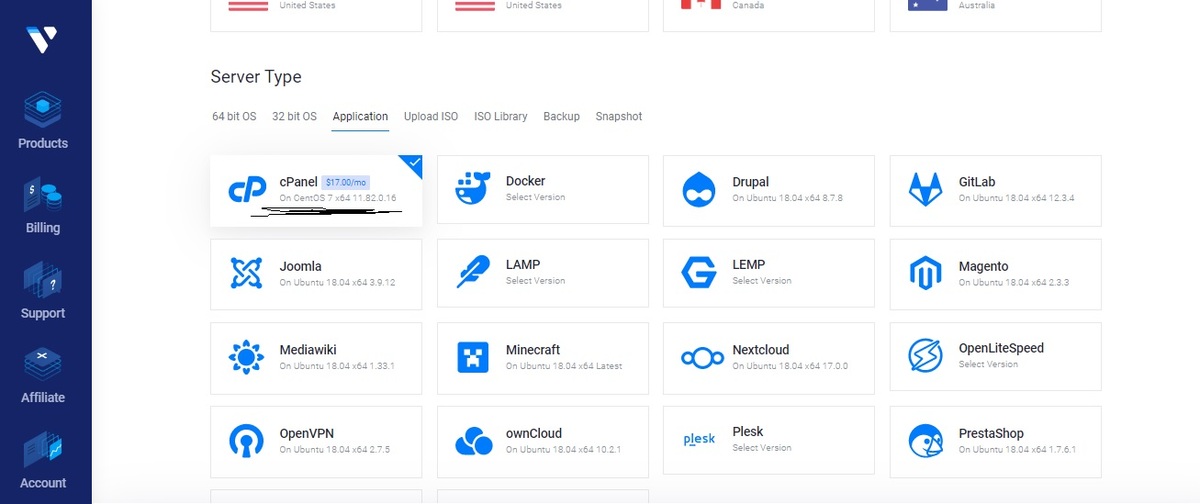
Task: Click the Minecraft creeper icon
Action: click(x=472, y=357)
